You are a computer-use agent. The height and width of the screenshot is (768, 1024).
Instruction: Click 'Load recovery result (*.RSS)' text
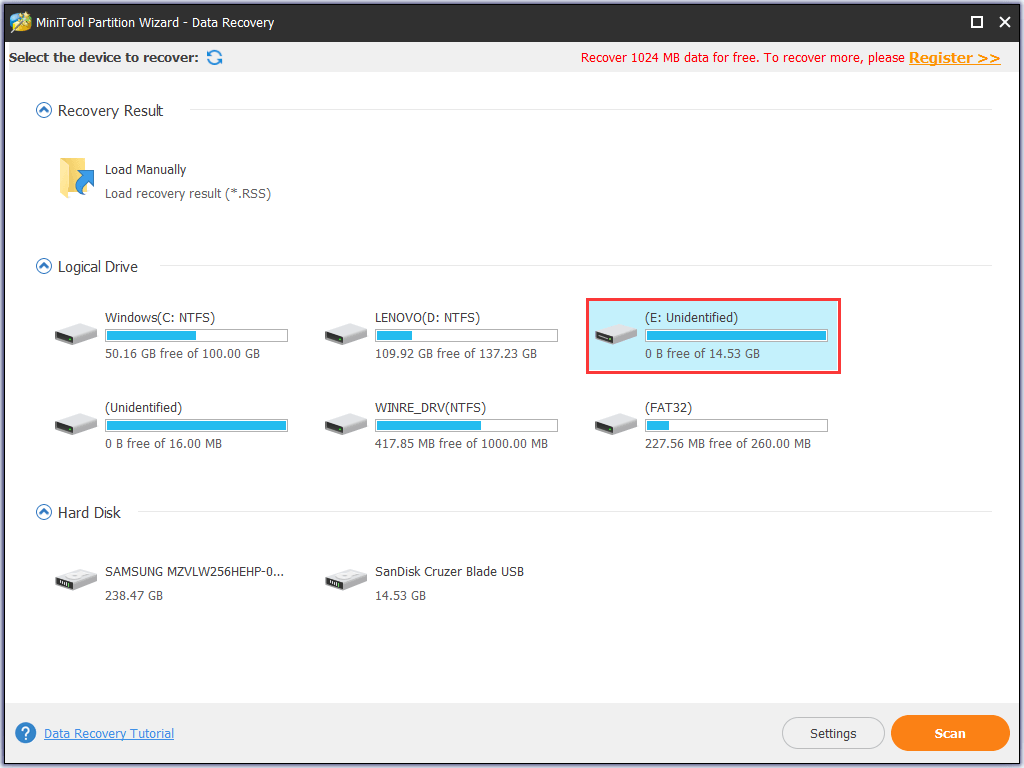[188, 193]
